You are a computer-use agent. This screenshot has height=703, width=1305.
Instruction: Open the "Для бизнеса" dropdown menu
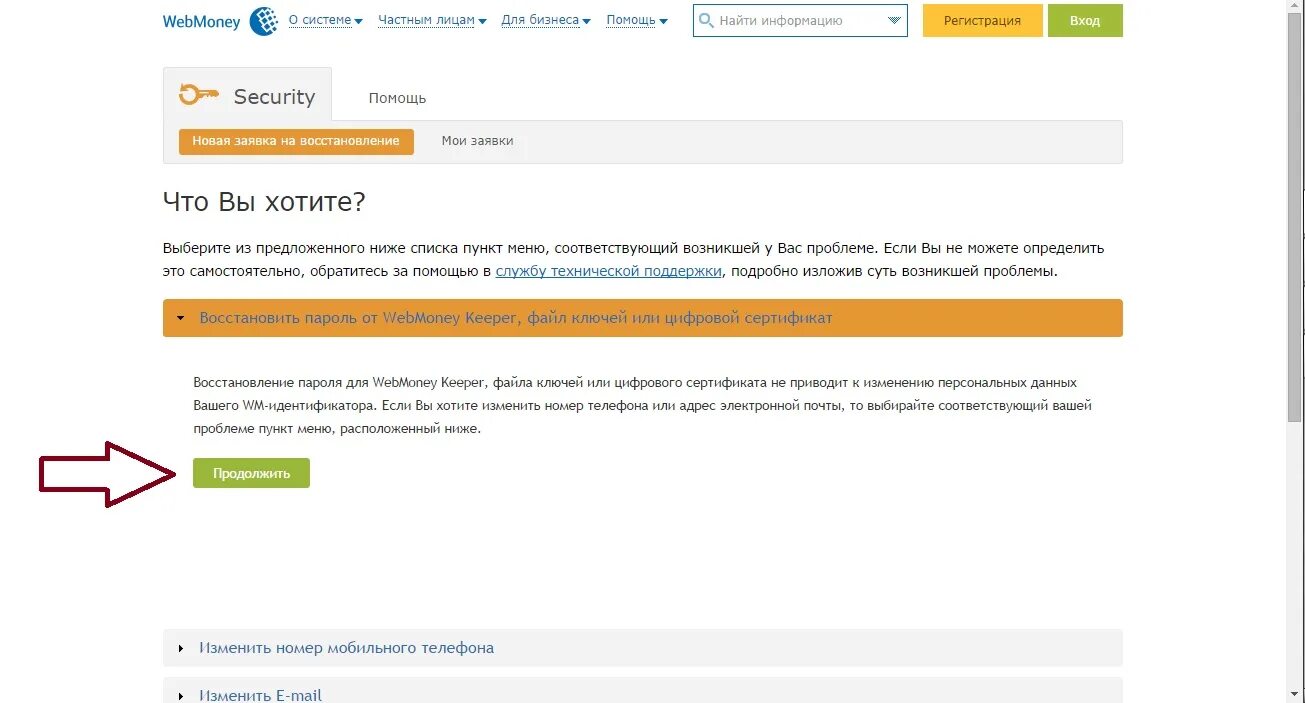546,20
